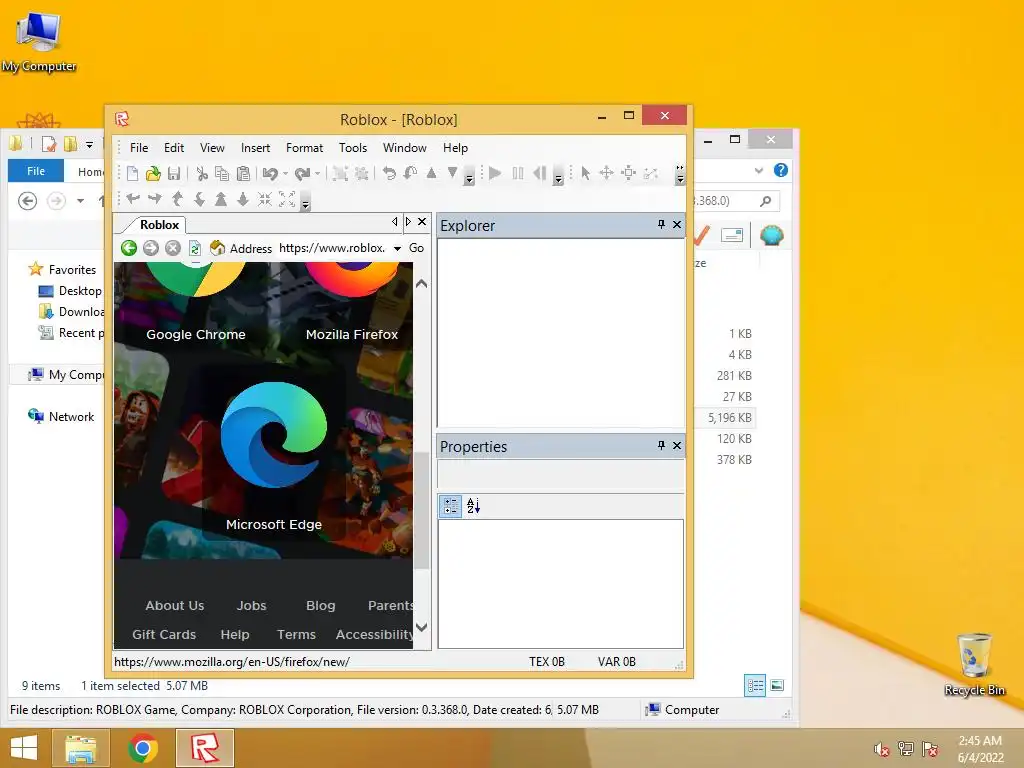Click the Play run icon
This screenshot has height=768, width=1024.
[495, 173]
